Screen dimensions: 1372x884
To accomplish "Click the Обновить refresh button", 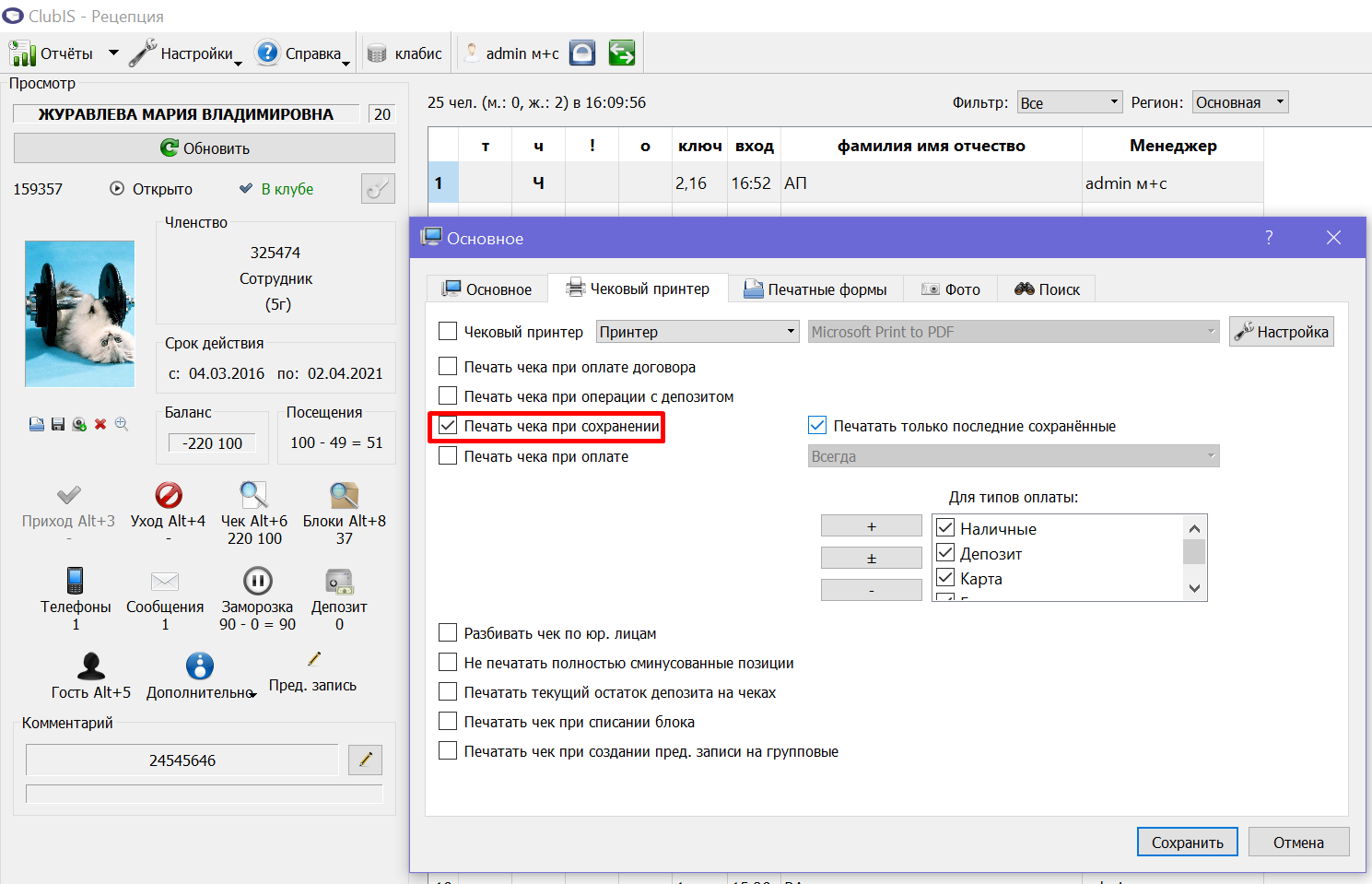I will (205, 148).
